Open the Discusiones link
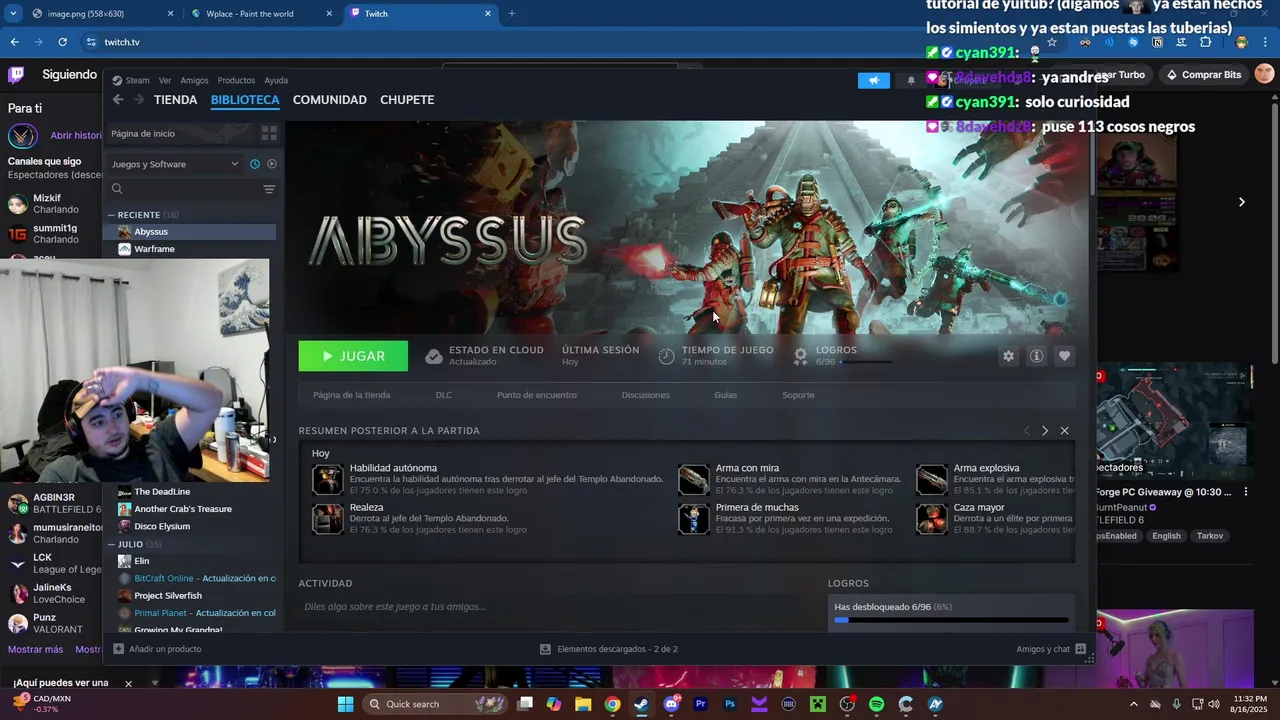 (x=646, y=395)
